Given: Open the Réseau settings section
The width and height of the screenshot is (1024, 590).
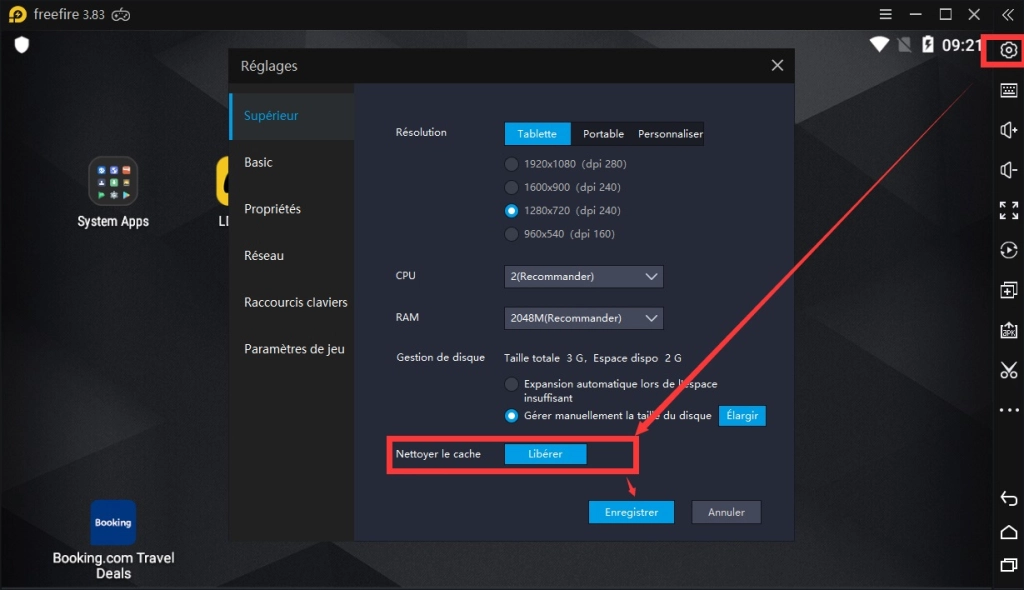Looking at the screenshot, I should click(x=292, y=255).
